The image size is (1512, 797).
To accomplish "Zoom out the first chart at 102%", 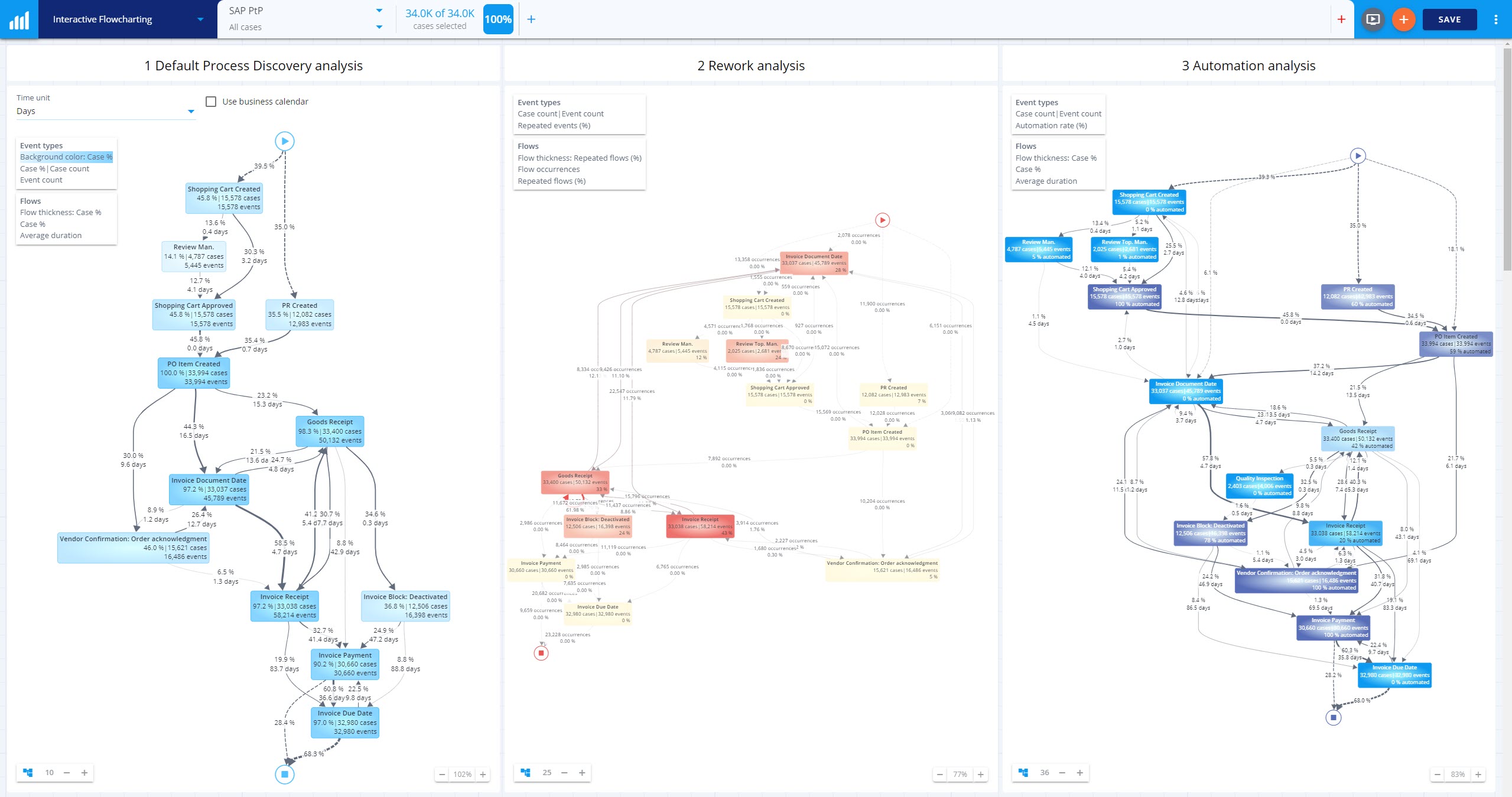I will pyautogui.click(x=442, y=775).
